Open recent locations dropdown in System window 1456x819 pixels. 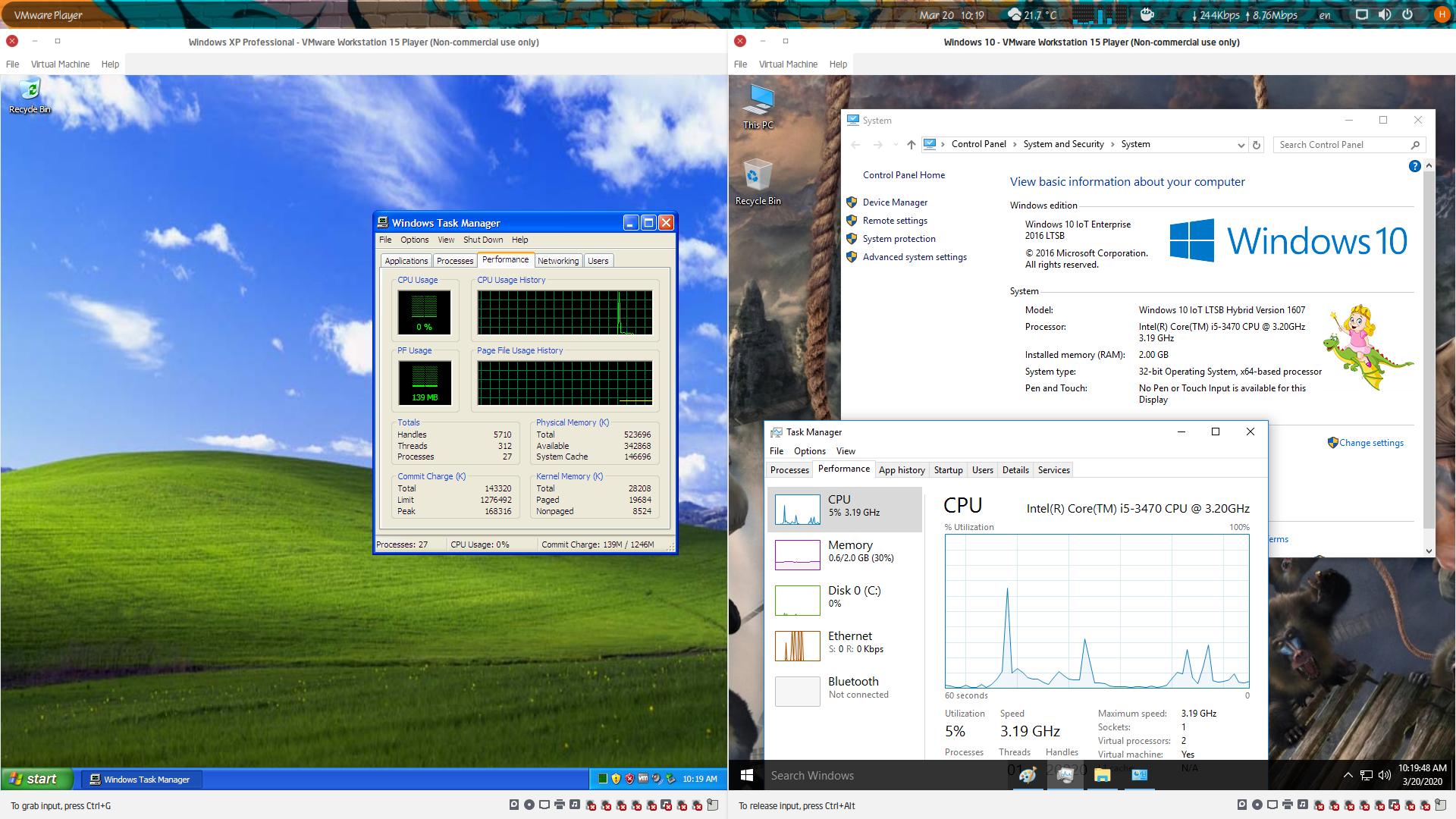896,145
